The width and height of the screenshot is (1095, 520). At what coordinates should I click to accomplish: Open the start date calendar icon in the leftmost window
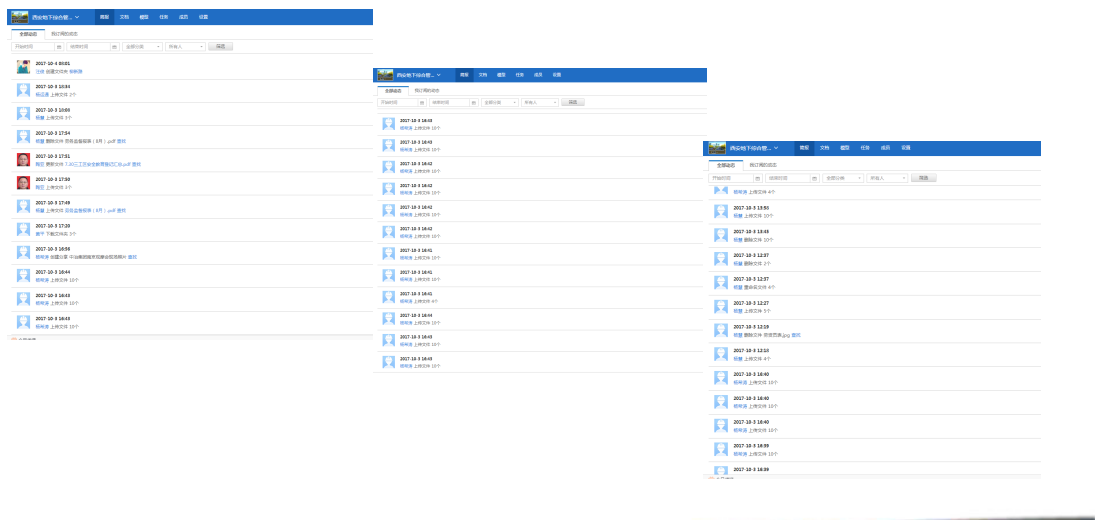58,47
